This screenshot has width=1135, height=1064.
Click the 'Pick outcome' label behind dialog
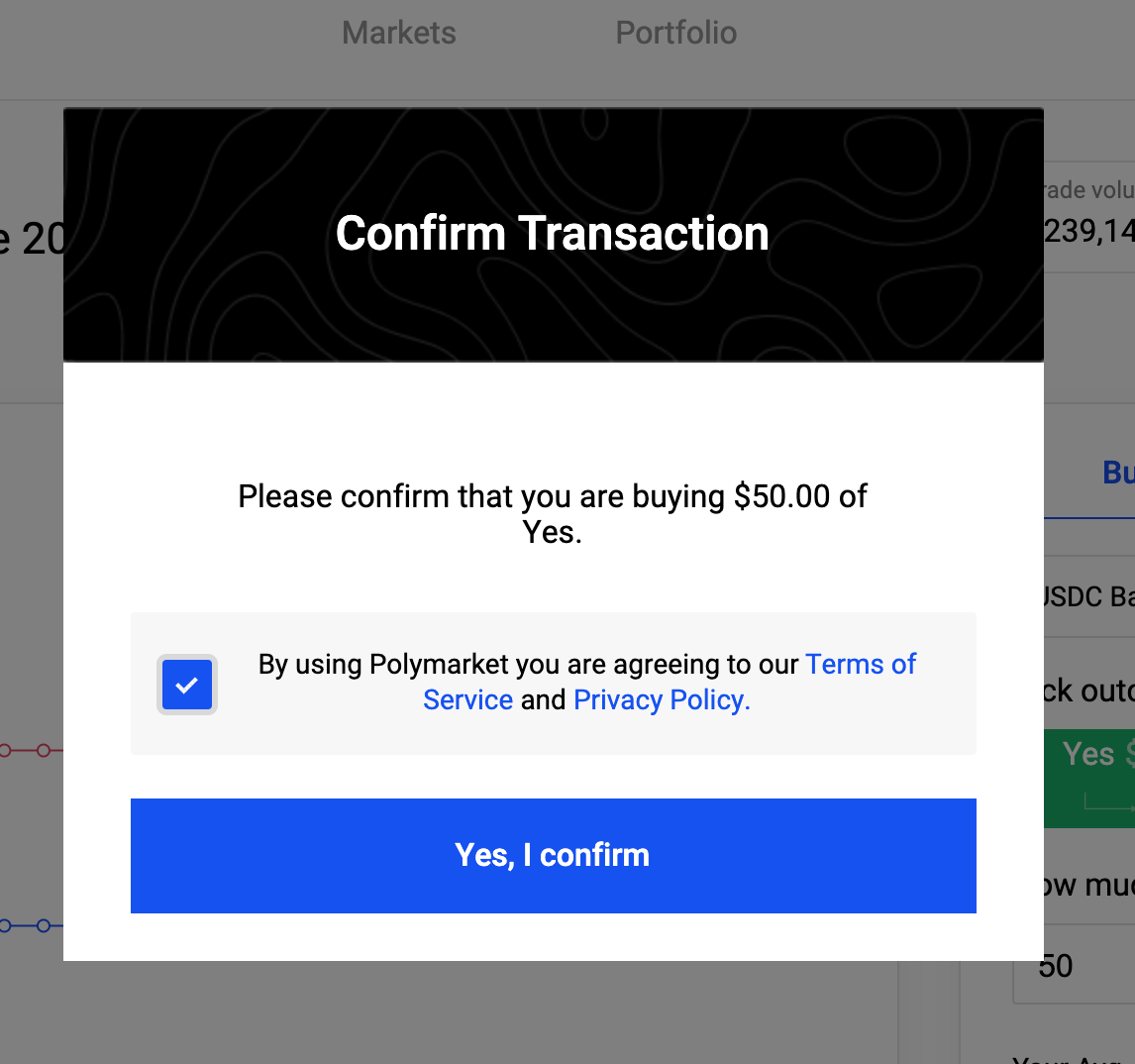click(x=1089, y=691)
